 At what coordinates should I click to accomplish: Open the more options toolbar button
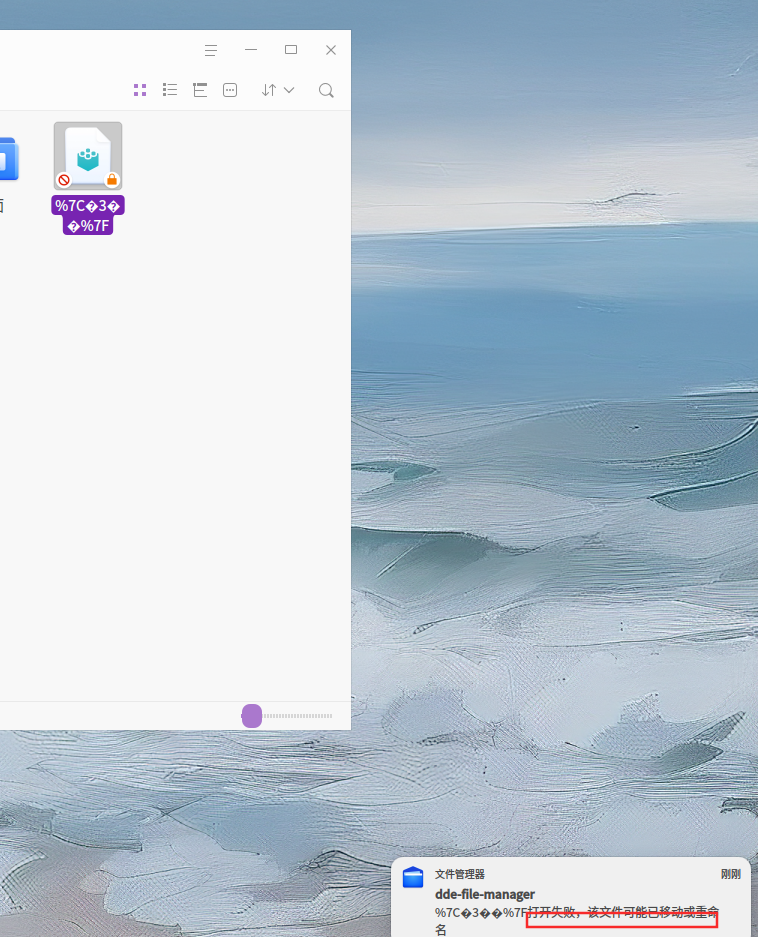point(230,90)
